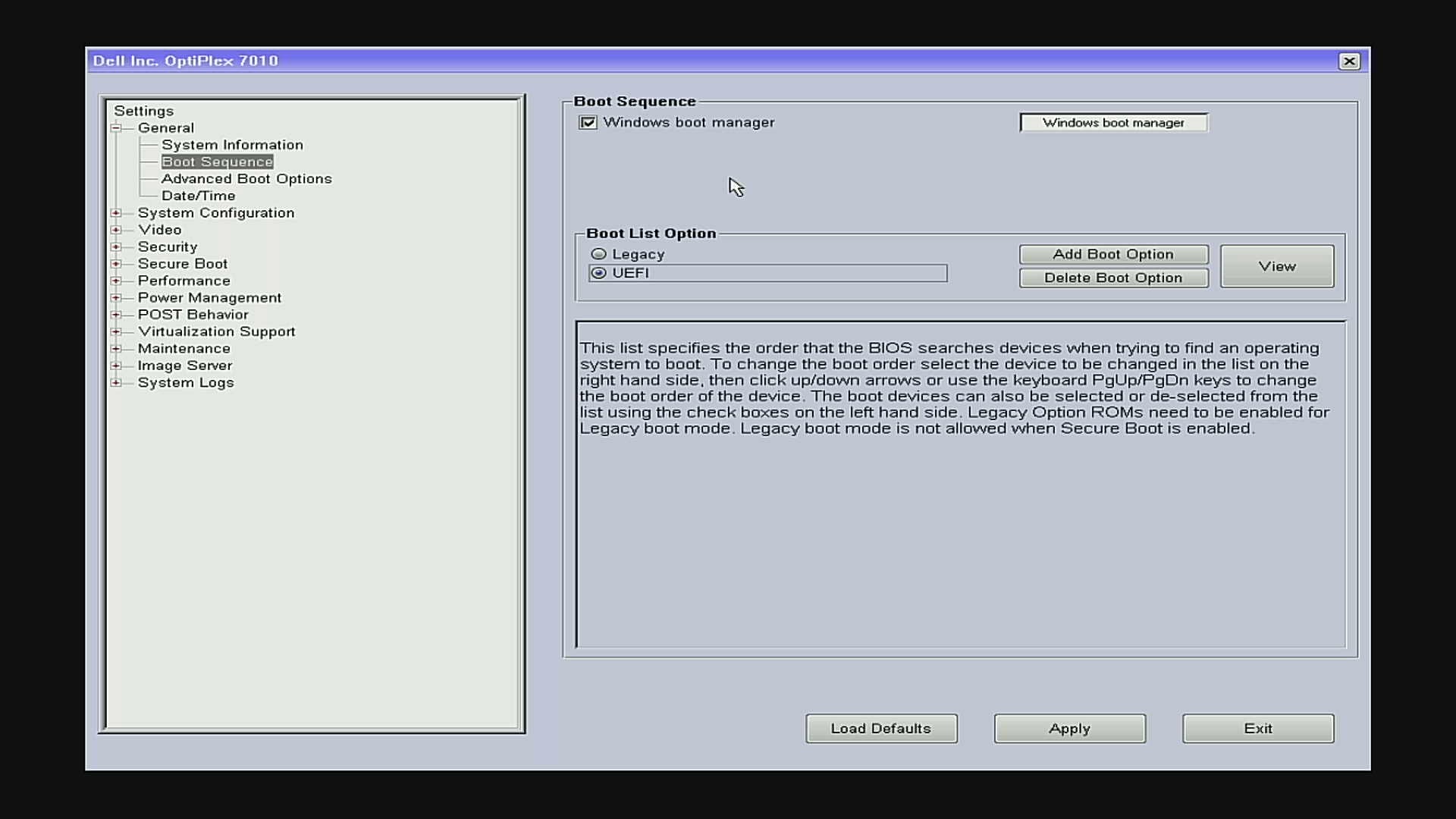Viewport: 1456px width, 819px height.
Task: Click the Video category label
Action: point(159,230)
